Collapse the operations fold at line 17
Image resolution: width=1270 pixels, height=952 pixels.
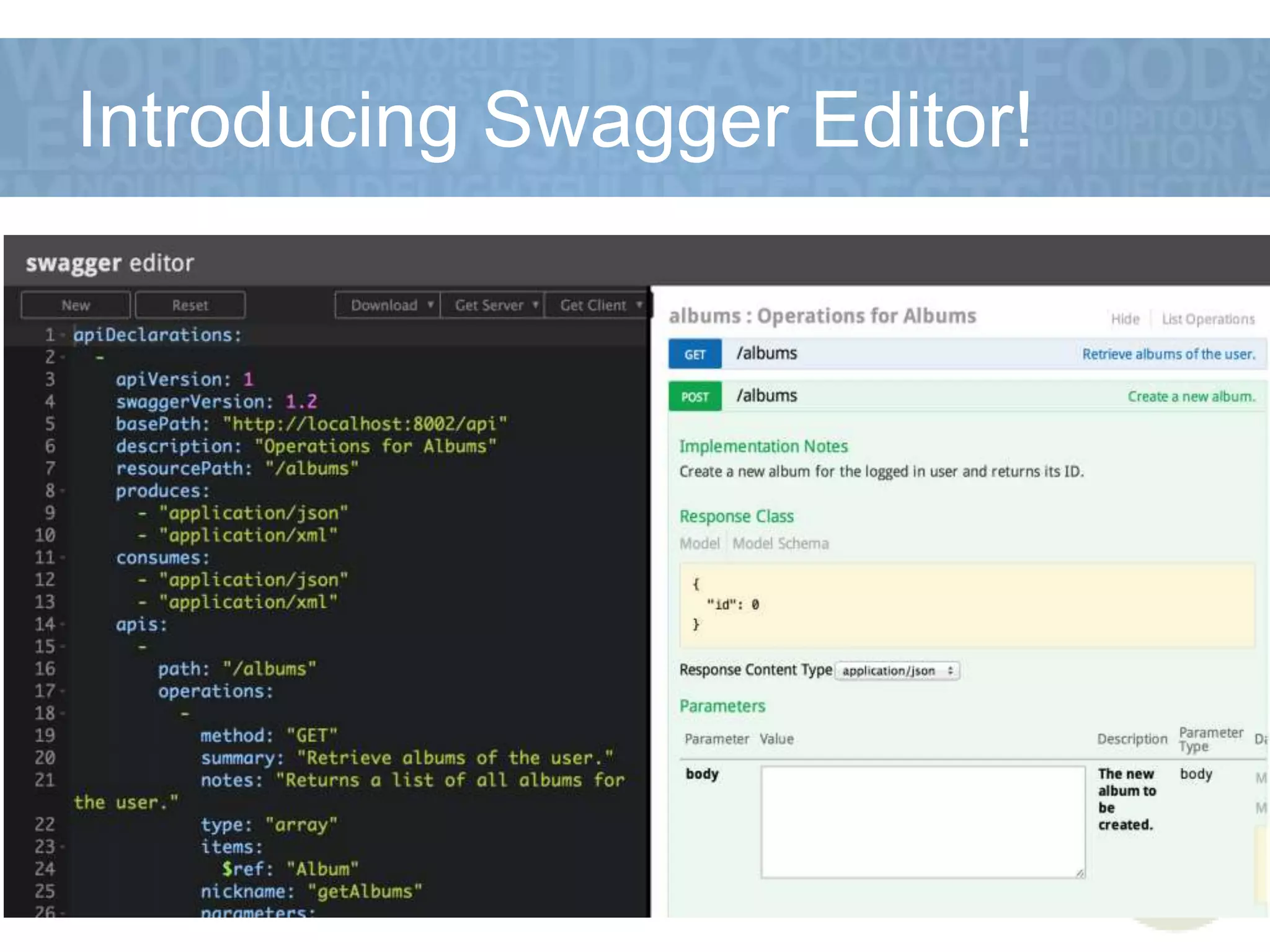coord(63,691)
